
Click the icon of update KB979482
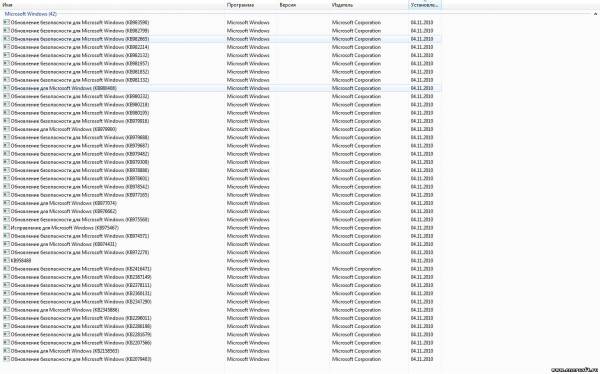click(6, 154)
